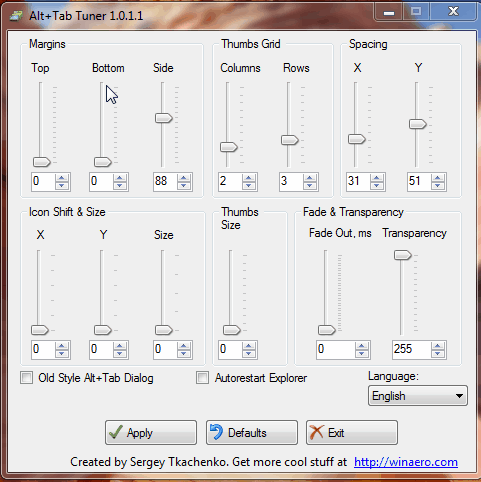The width and height of the screenshot is (481, 482).
Task: Click the Margins Bottom value field
Action: point(101,182)
